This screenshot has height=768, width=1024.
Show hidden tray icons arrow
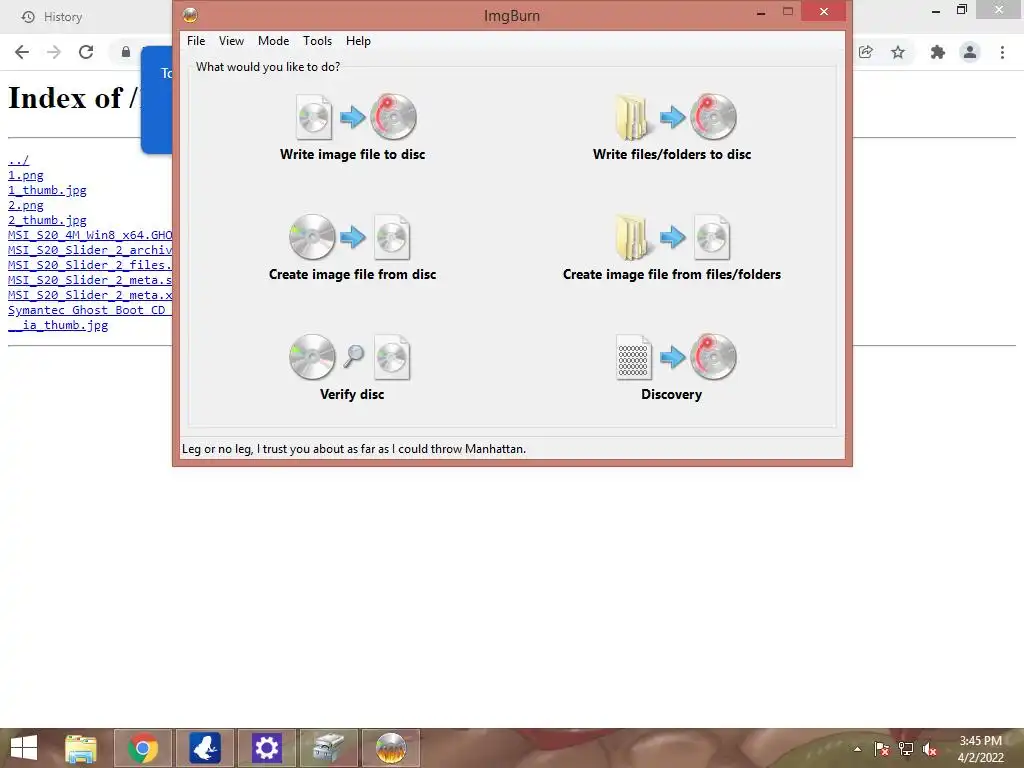[857, 749]
